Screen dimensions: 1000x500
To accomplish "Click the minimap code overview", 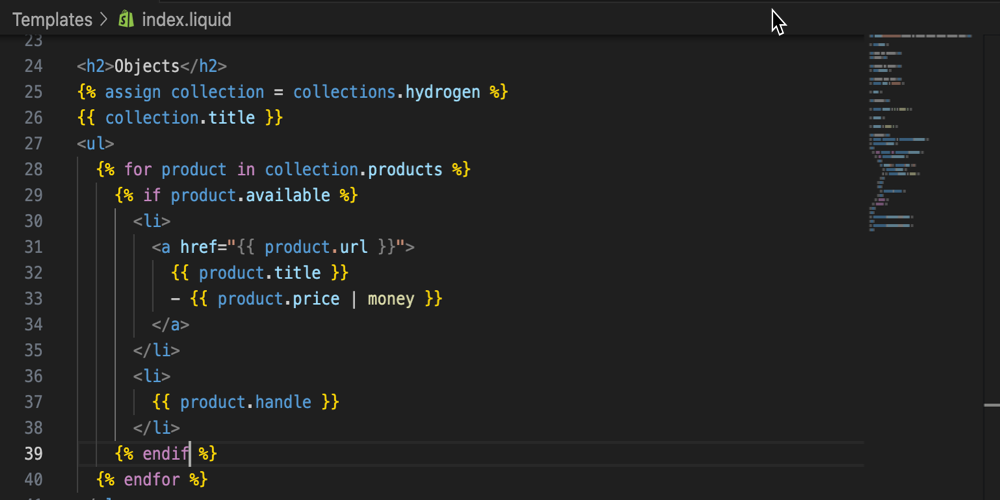I will pos(920,133).
